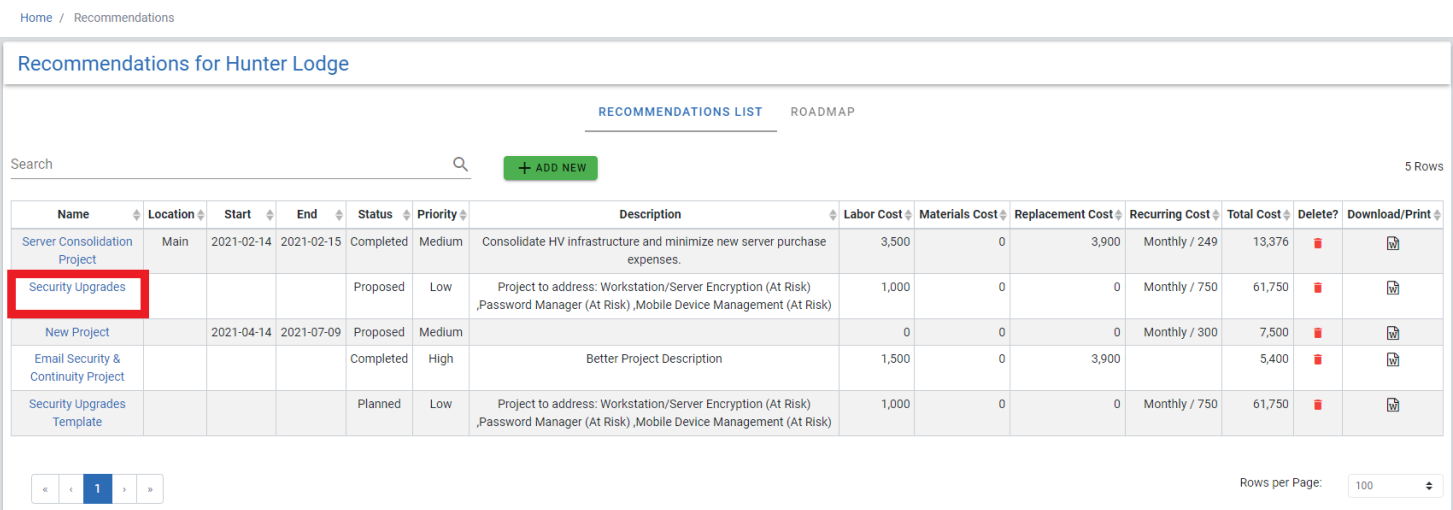Download Word document for New Project

pos(1393,333)
